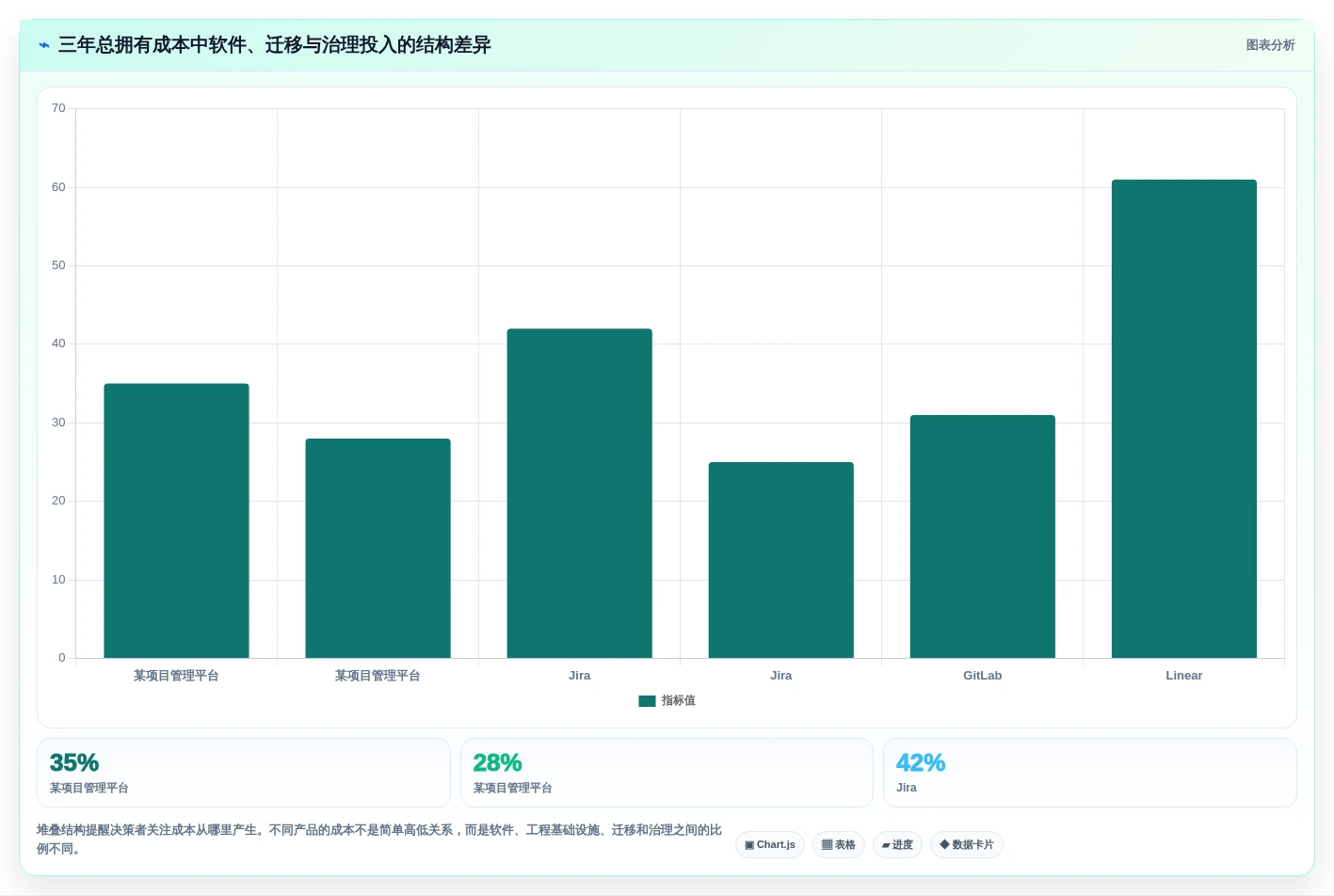Image resolution: width=1334 pixels, height=896 pixels.
Task: Click the 图表分析 label in header
Action: coord(1270,45)
